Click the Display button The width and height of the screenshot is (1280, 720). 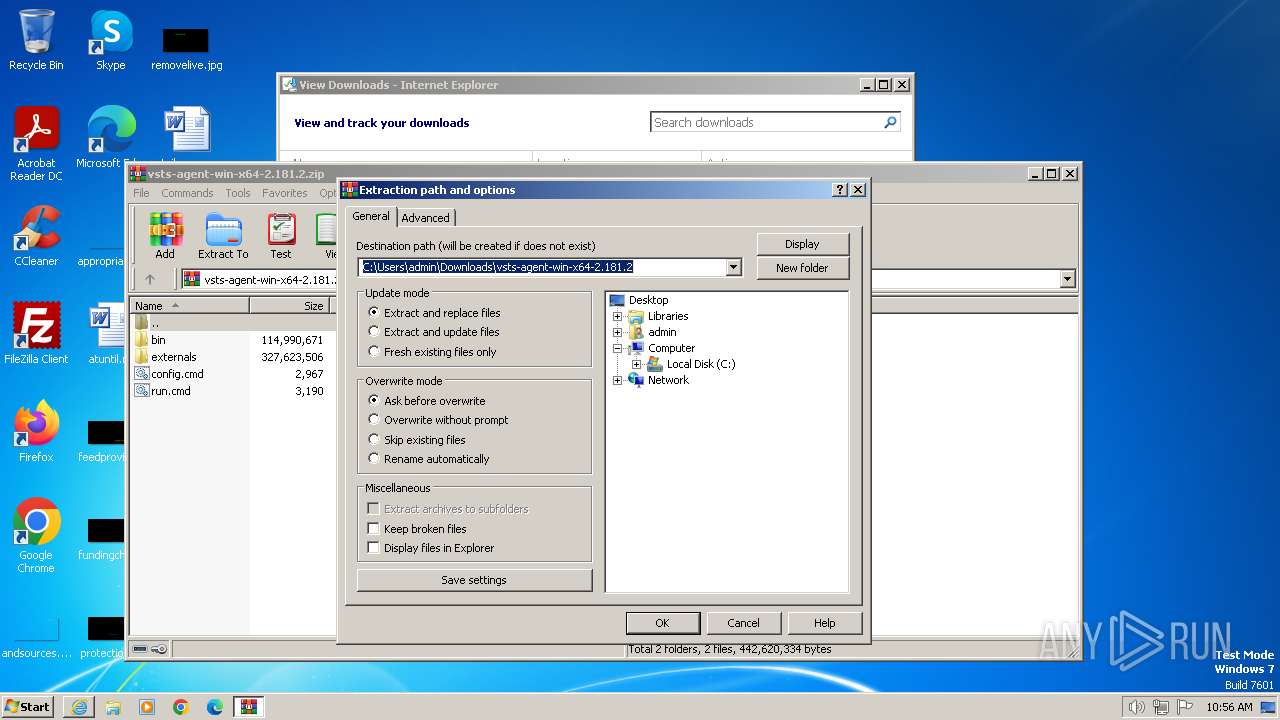802,244
